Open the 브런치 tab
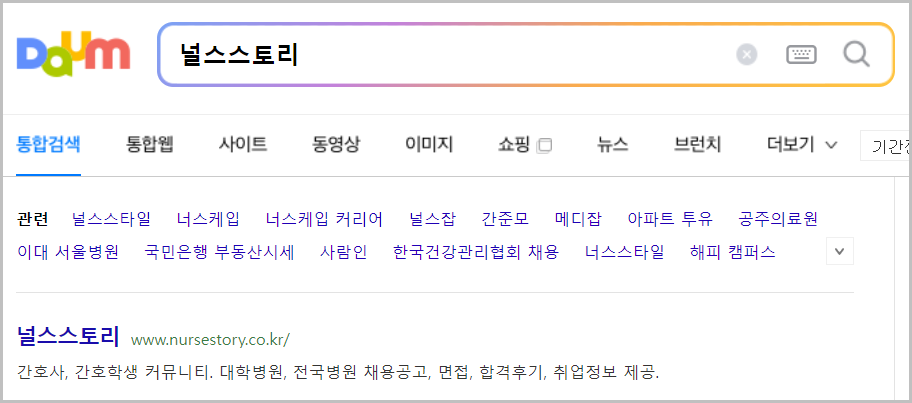912x403 pixels. (x=697, y=144)
